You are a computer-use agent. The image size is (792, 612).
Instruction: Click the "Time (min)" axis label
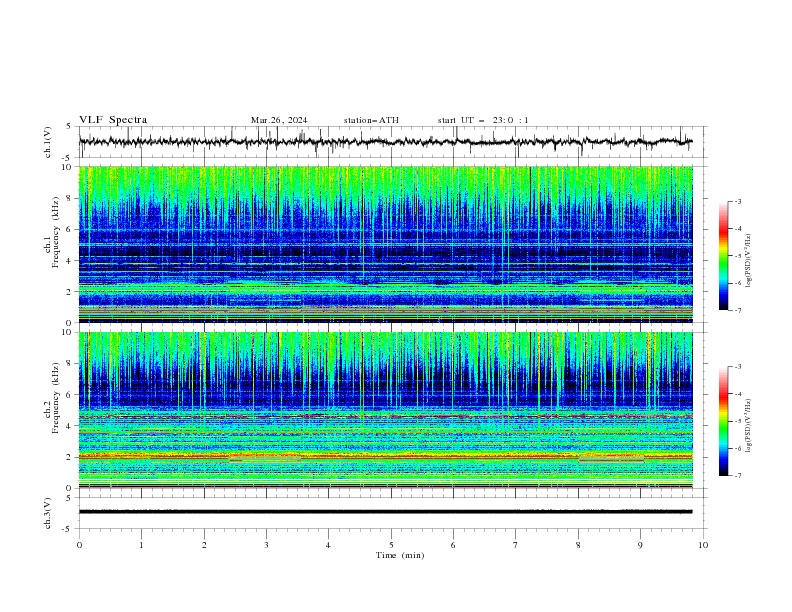pyautogui.click(x=400, y=555)
